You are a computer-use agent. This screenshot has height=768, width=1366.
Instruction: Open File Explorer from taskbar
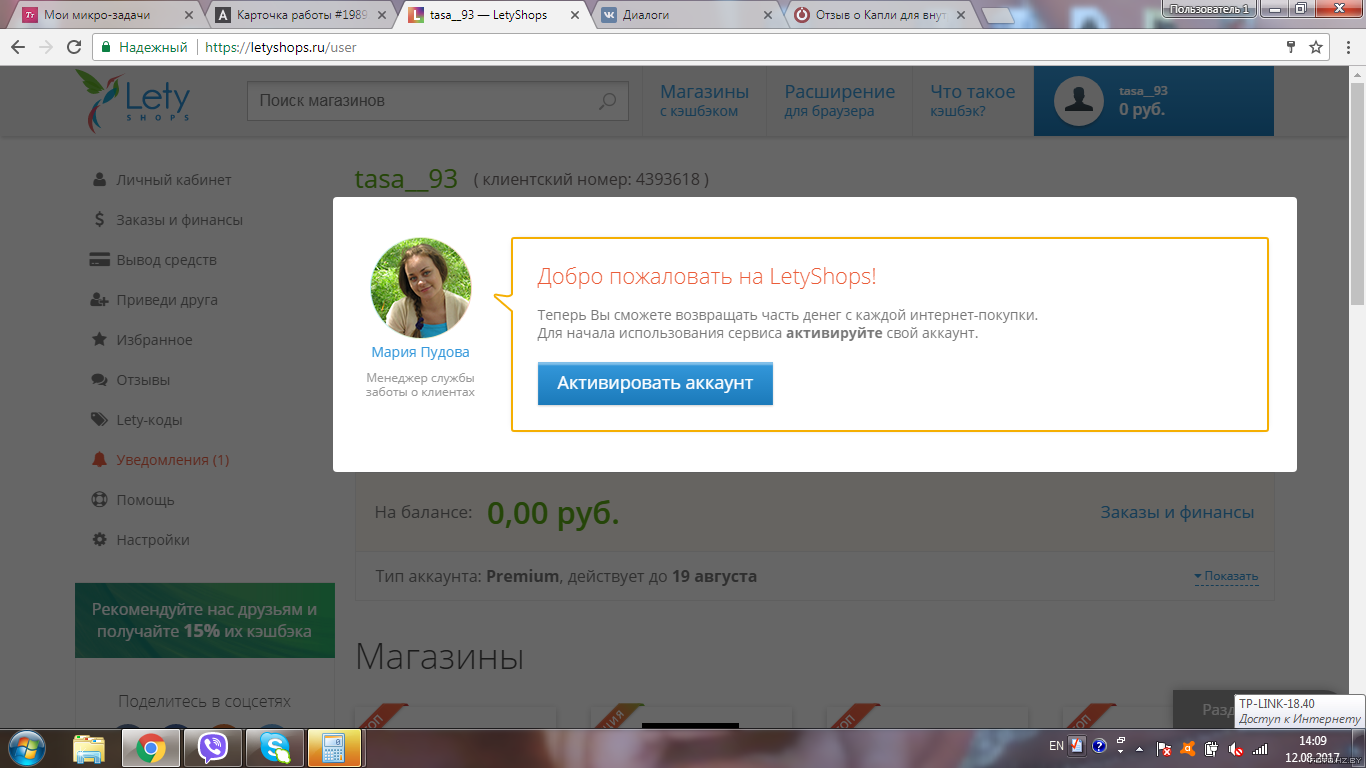tap(89, 747)
